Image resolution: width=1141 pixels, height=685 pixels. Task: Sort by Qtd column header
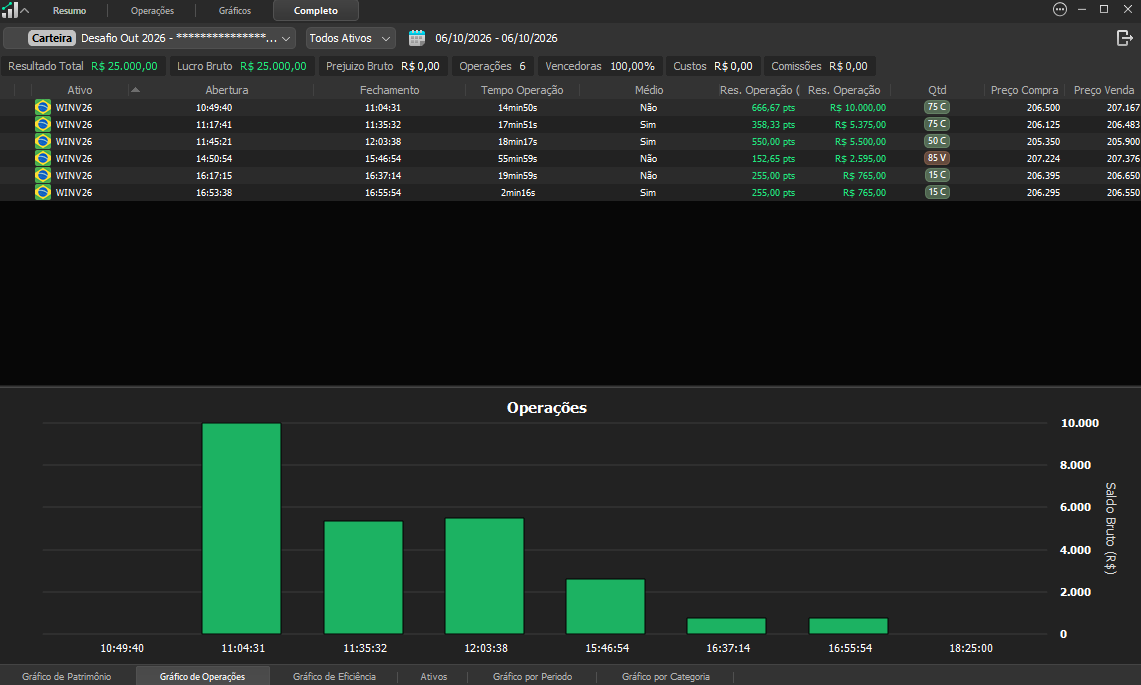coord(937,90)
